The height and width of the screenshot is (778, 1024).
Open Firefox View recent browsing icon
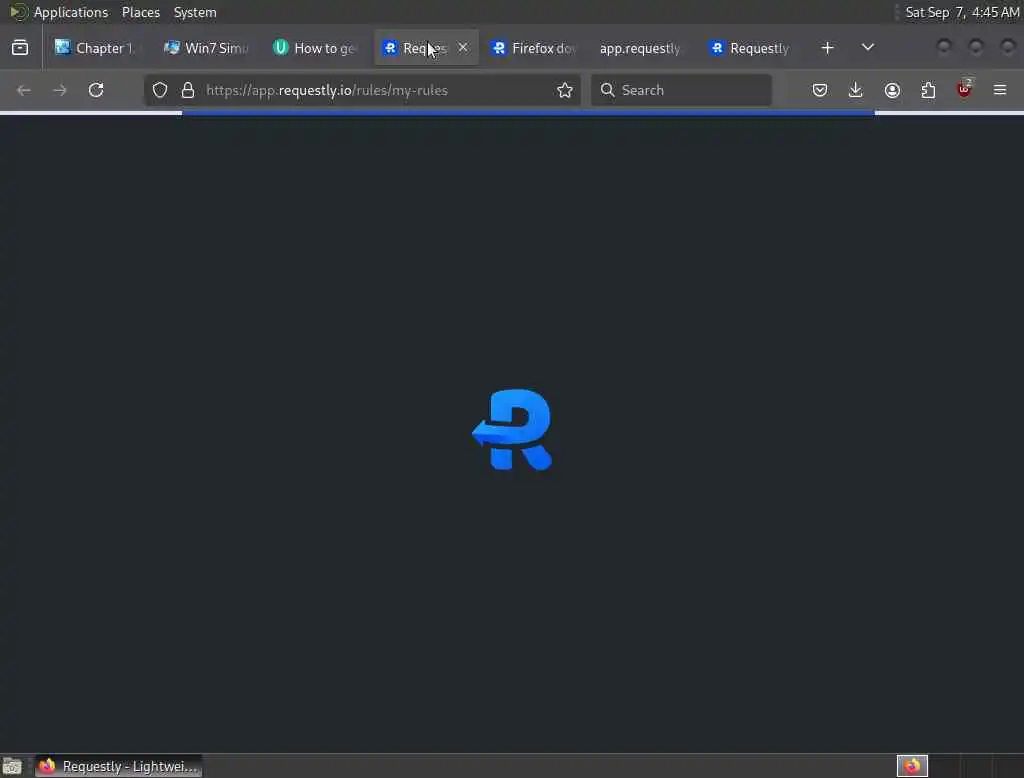pos(20,48)
